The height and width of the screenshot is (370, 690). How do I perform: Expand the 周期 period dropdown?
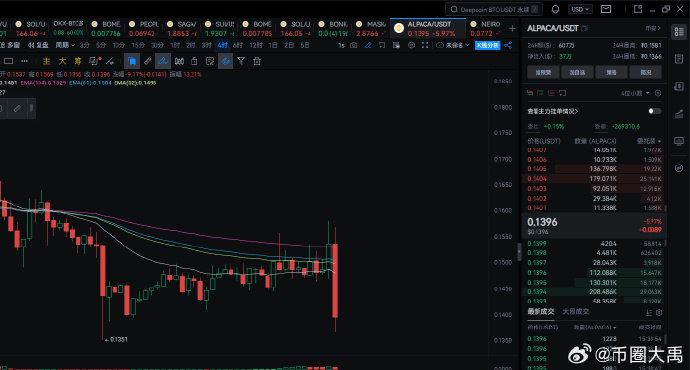point(65,45)
